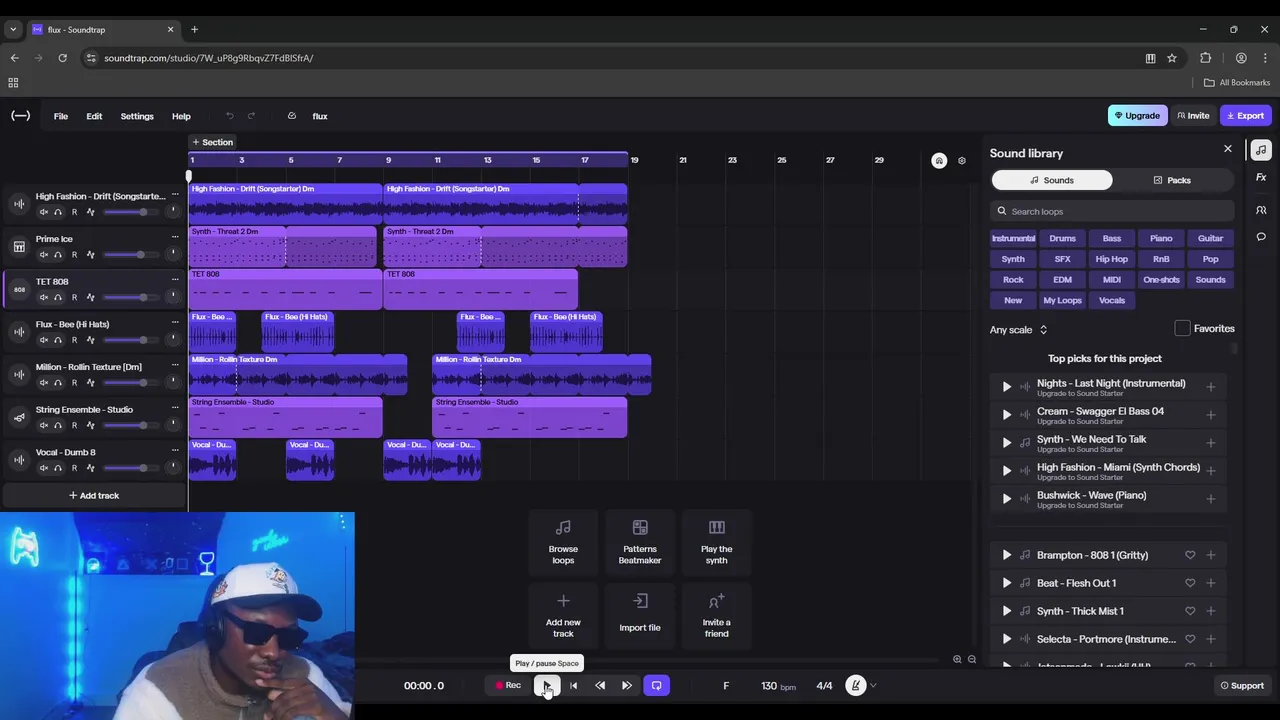The width and height of the screenshot is (1280, 720).
Task: Export the project
Action: (x=1245, y=116)
